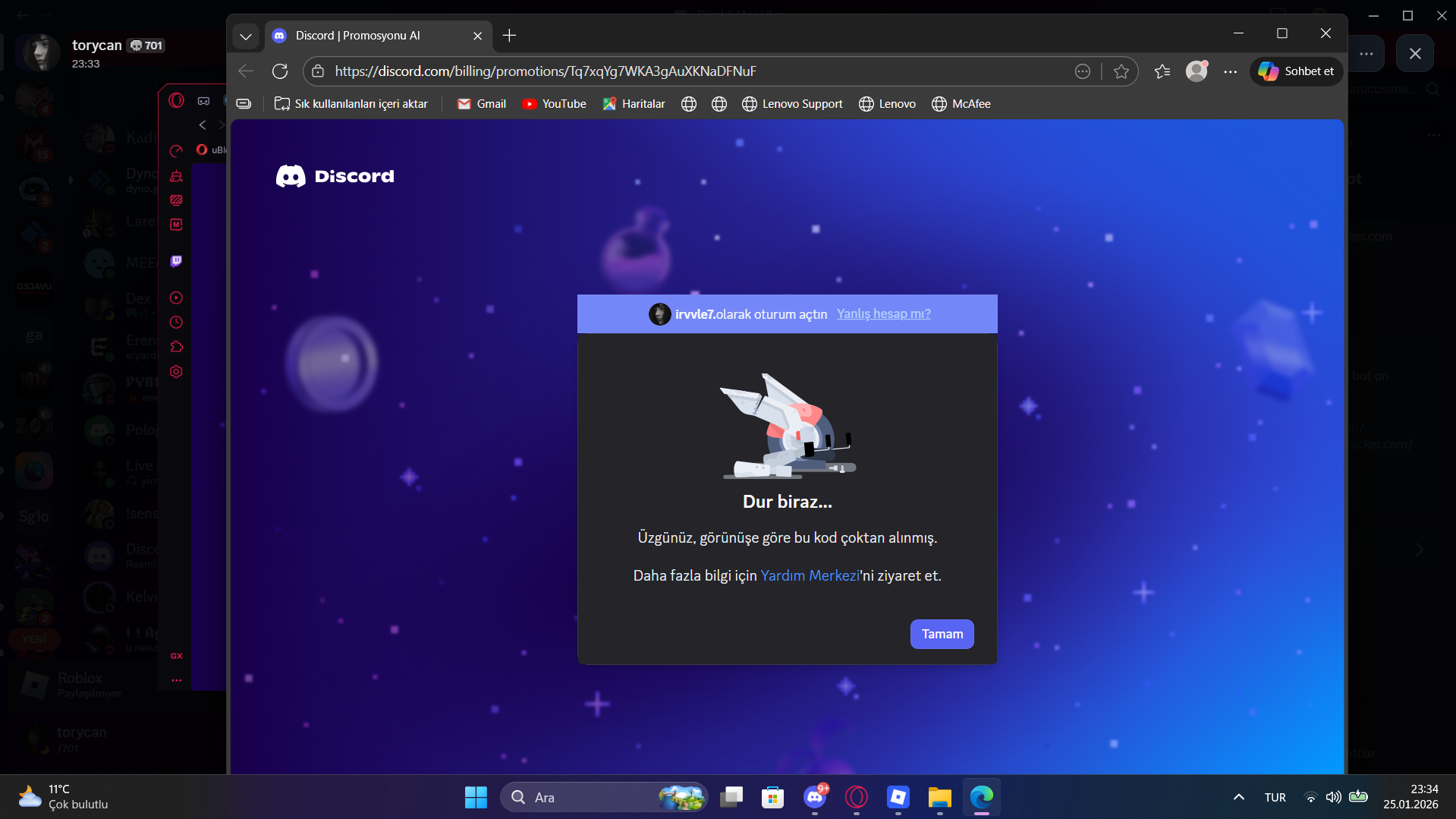Reload the Discord promotion page

[280, 71]
